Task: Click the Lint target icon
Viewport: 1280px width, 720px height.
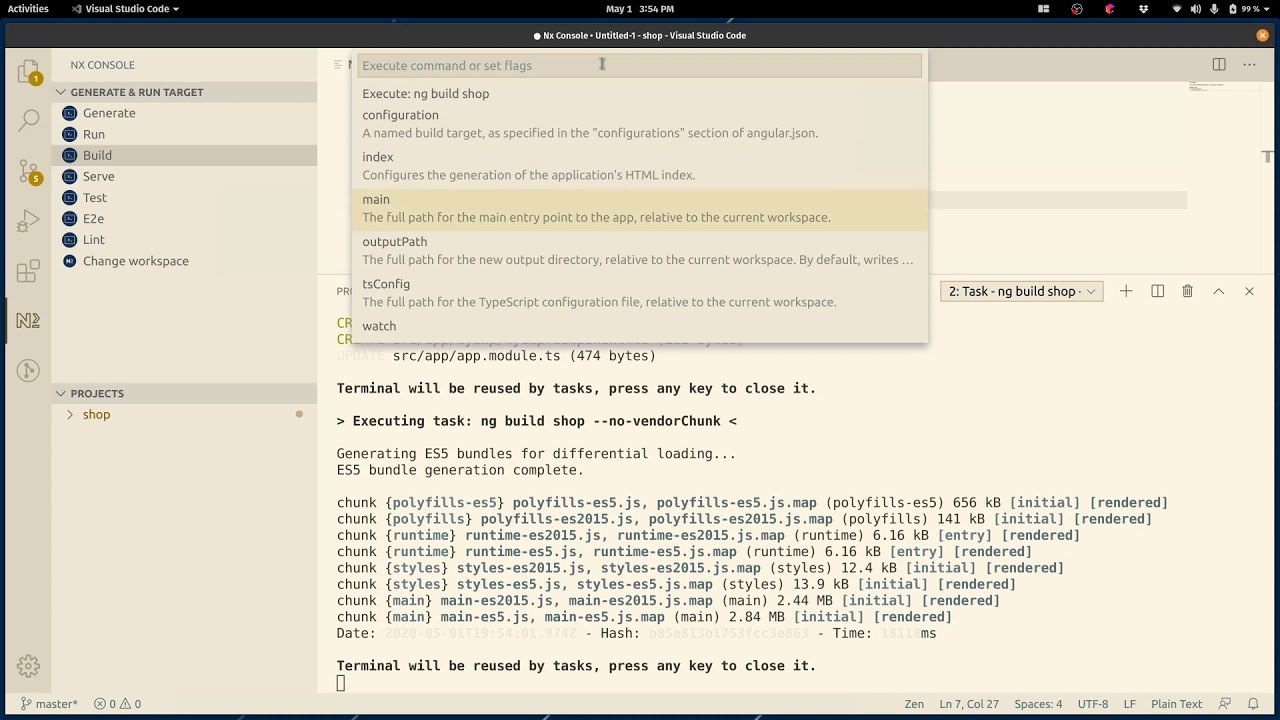Action: pos(69,239)
